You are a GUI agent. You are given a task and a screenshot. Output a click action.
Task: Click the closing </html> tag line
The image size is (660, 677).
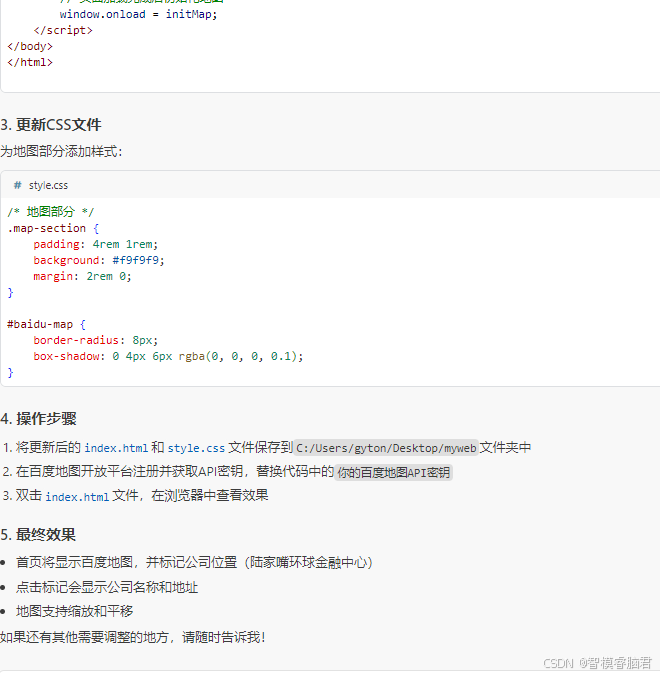click(30, 62)
